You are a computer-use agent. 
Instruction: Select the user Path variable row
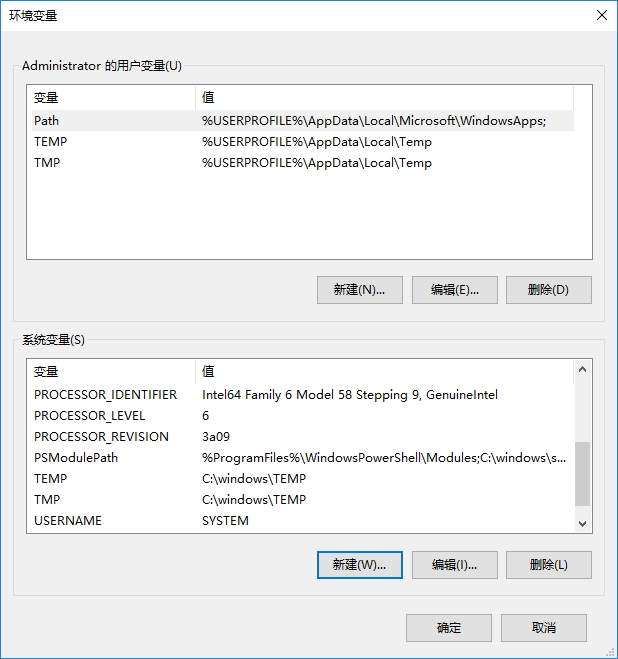click(x=303, y=121)
